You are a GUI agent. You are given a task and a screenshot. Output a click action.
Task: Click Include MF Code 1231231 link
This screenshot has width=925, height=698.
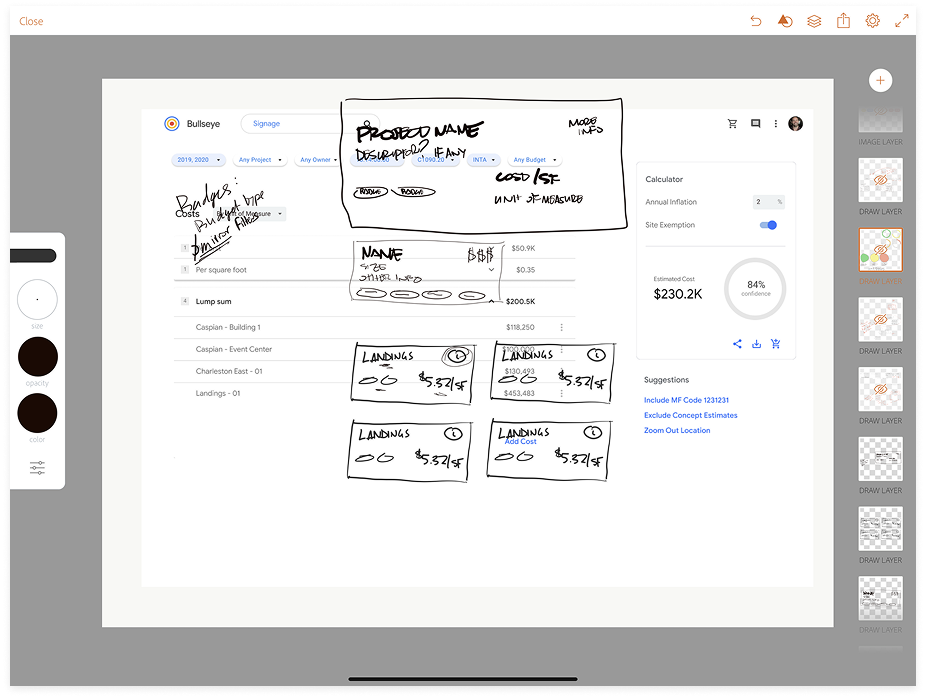tap(686, 400)
